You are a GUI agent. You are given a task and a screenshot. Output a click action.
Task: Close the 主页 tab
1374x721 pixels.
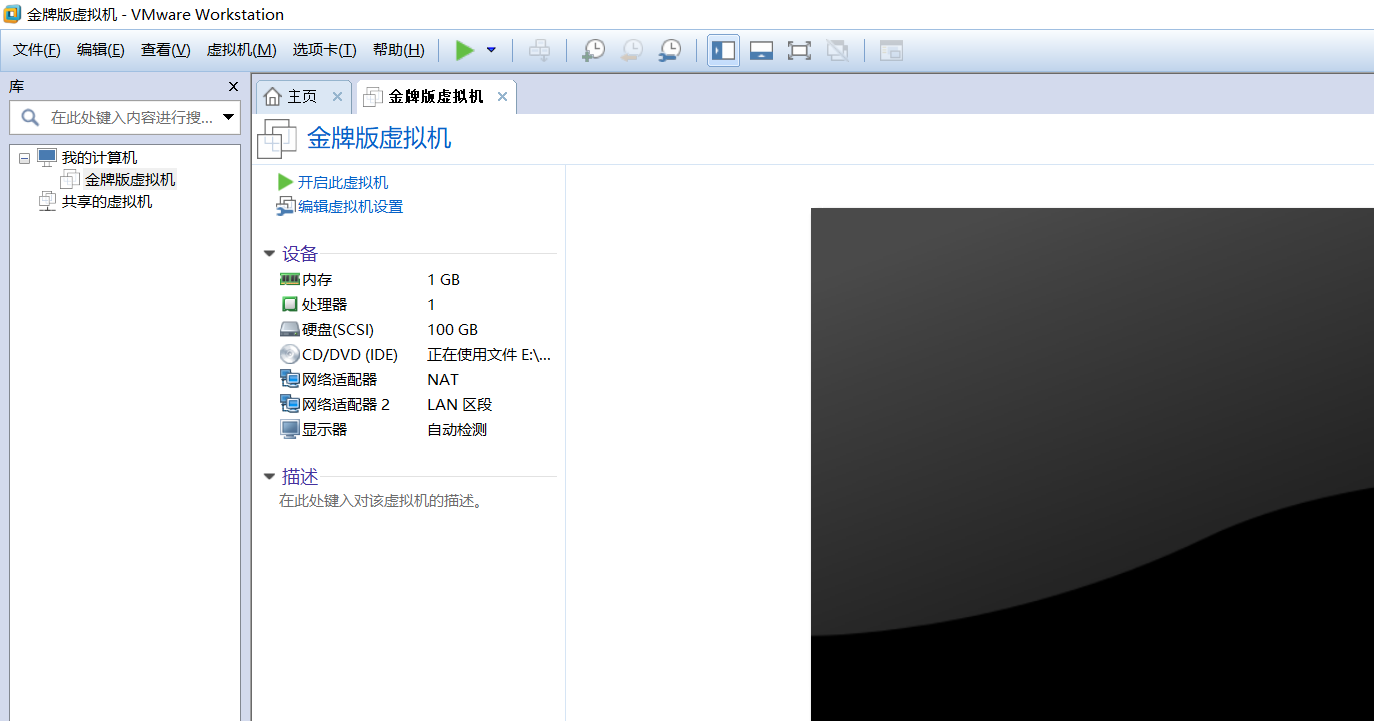[x=337, y=97]
